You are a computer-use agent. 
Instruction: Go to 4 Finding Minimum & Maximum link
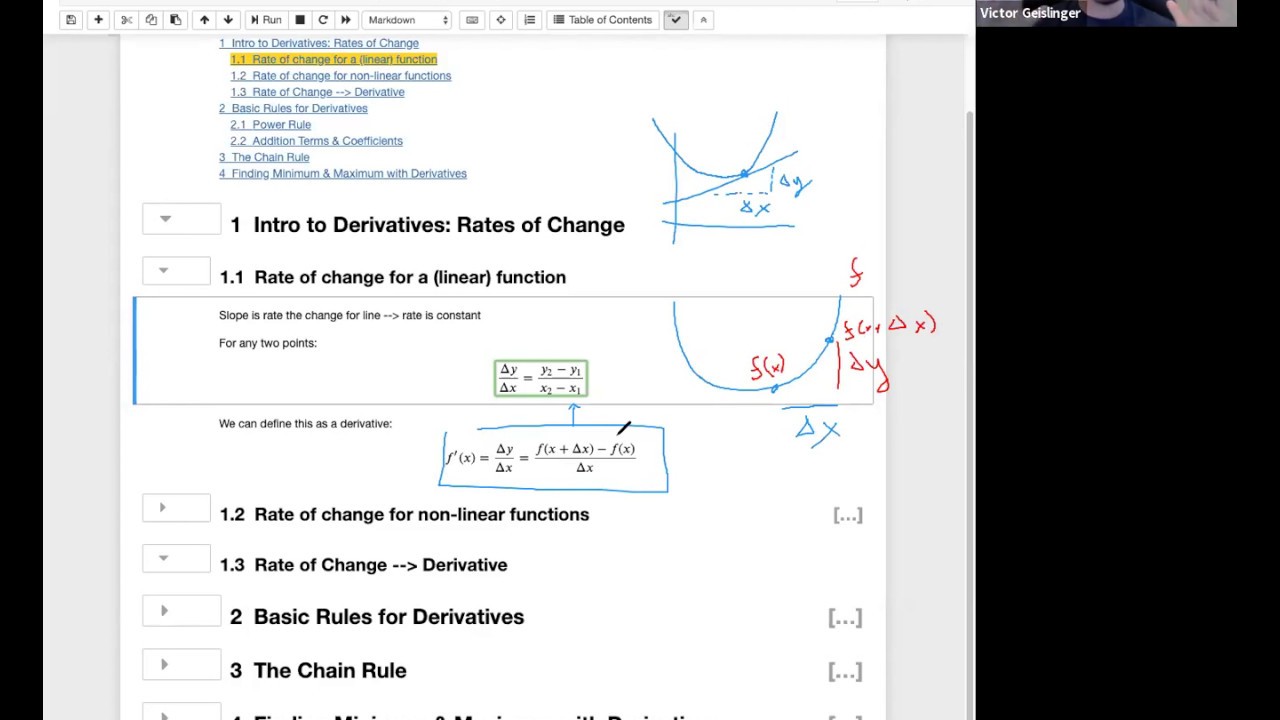343,174
